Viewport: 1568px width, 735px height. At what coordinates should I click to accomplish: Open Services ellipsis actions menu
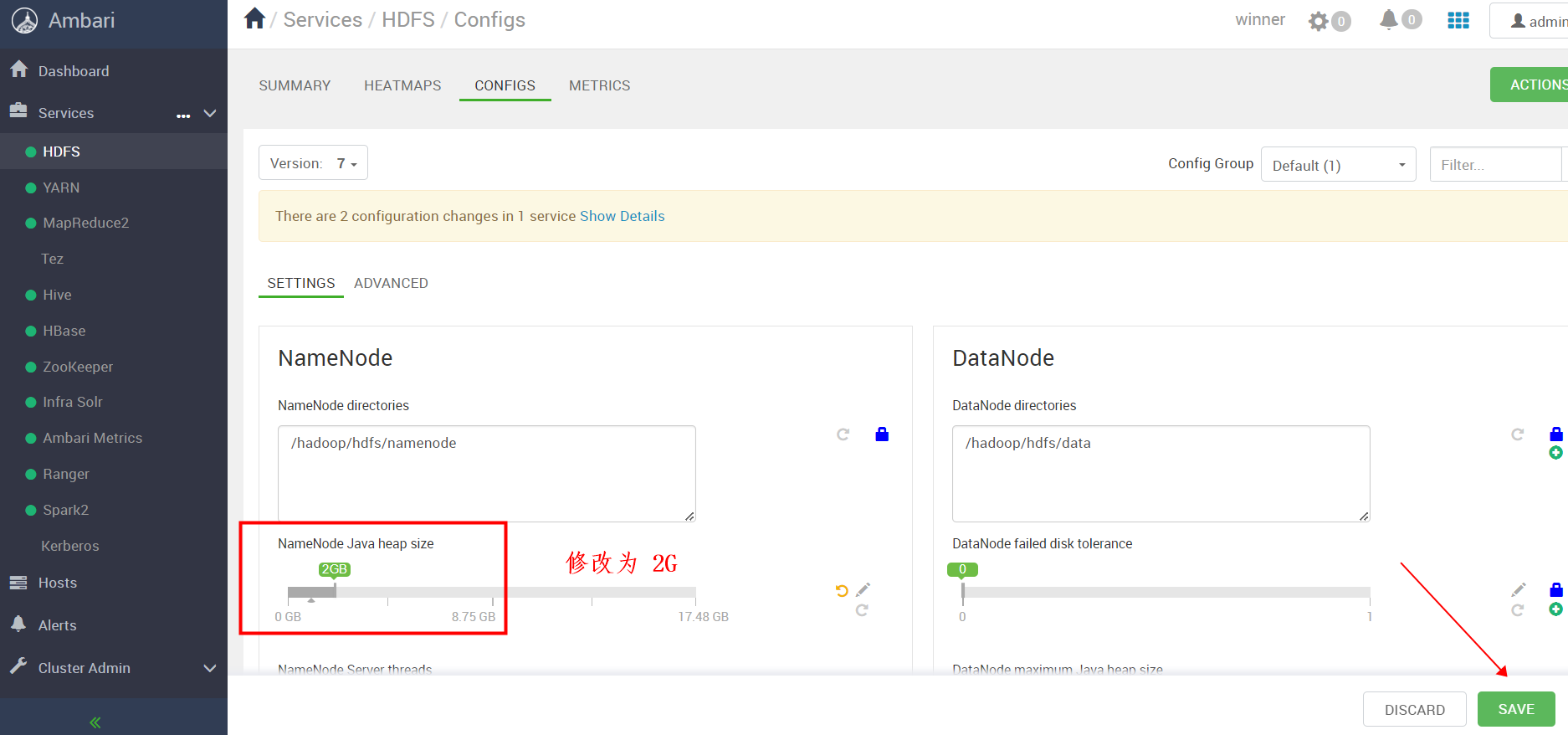click(183, 115)
